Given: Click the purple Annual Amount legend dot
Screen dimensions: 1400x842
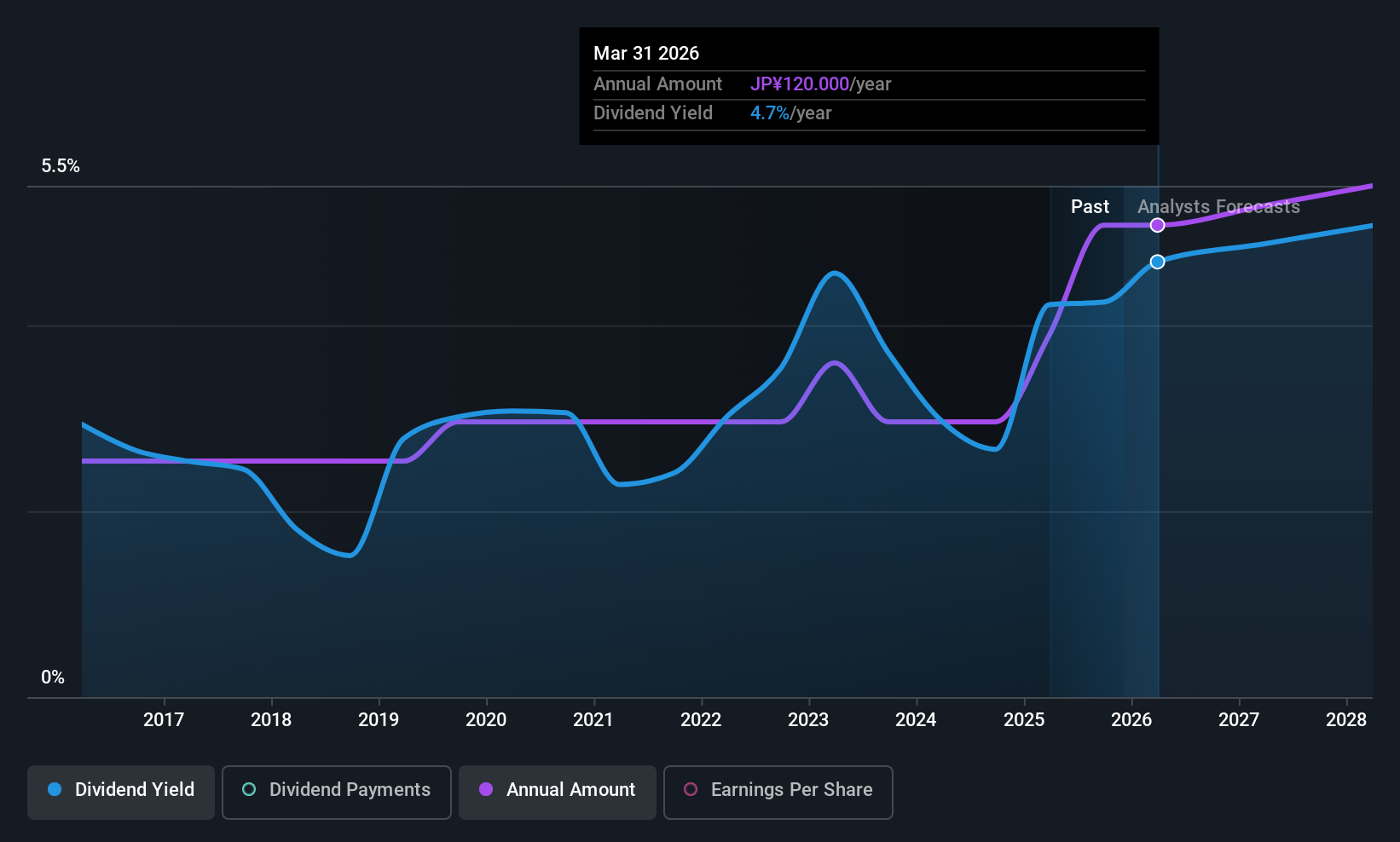Looking at the screenshot, I should 486,789.
